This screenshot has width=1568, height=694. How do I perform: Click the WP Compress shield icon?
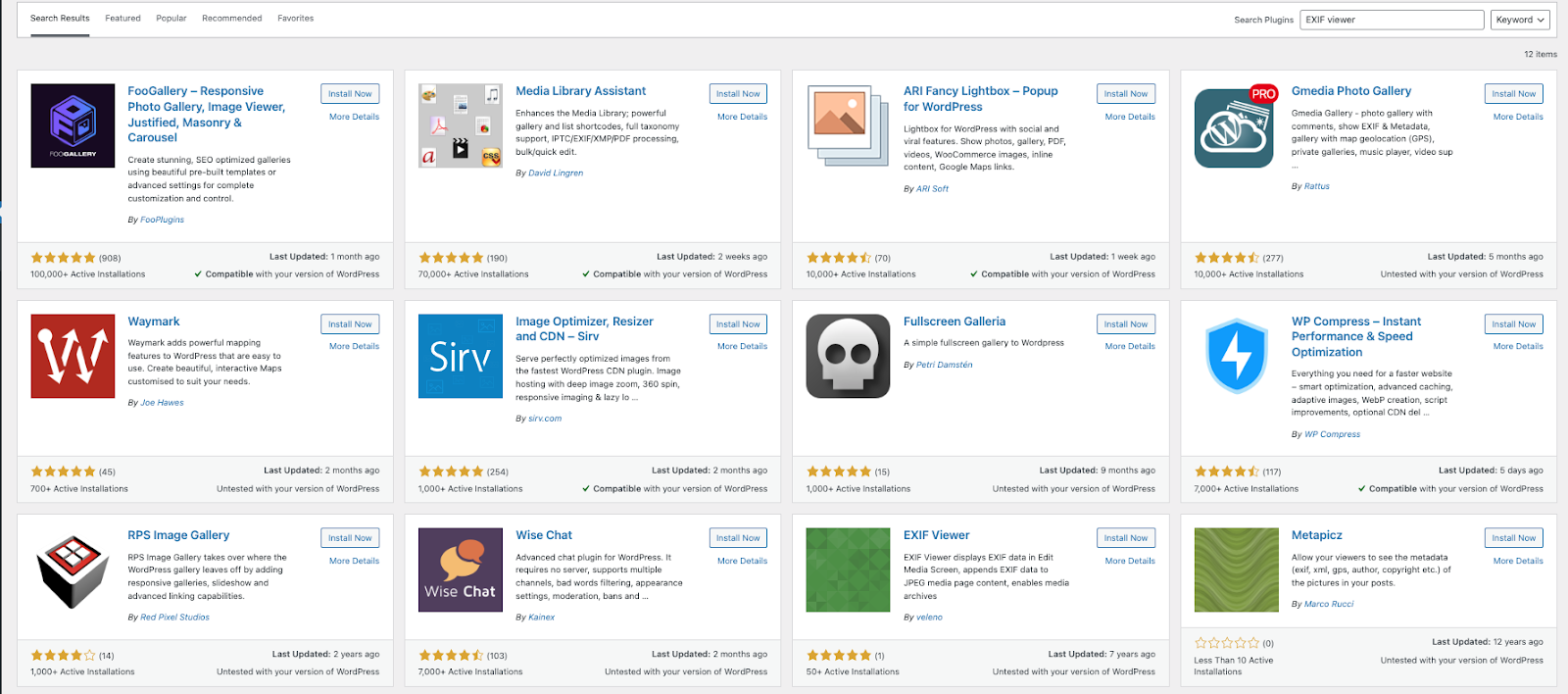pos(1236,356)
